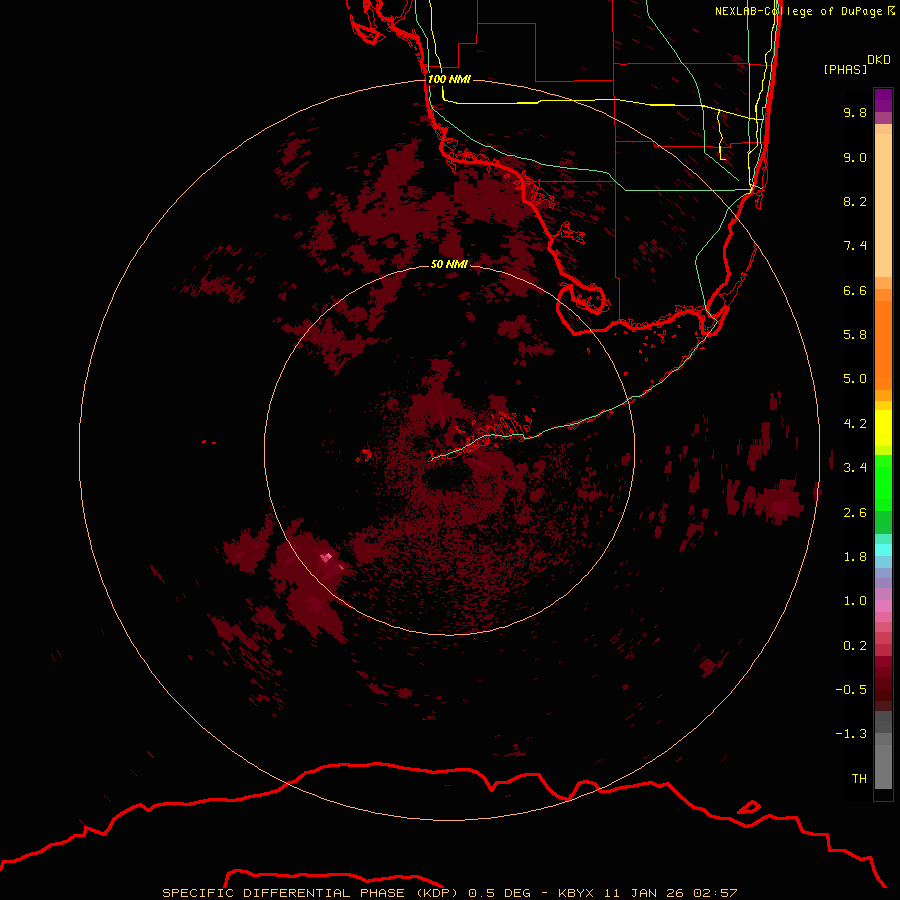Click the [PHAS] legend heading
The height and width of the screenshot is (900, 900).
tap(845, 69)
